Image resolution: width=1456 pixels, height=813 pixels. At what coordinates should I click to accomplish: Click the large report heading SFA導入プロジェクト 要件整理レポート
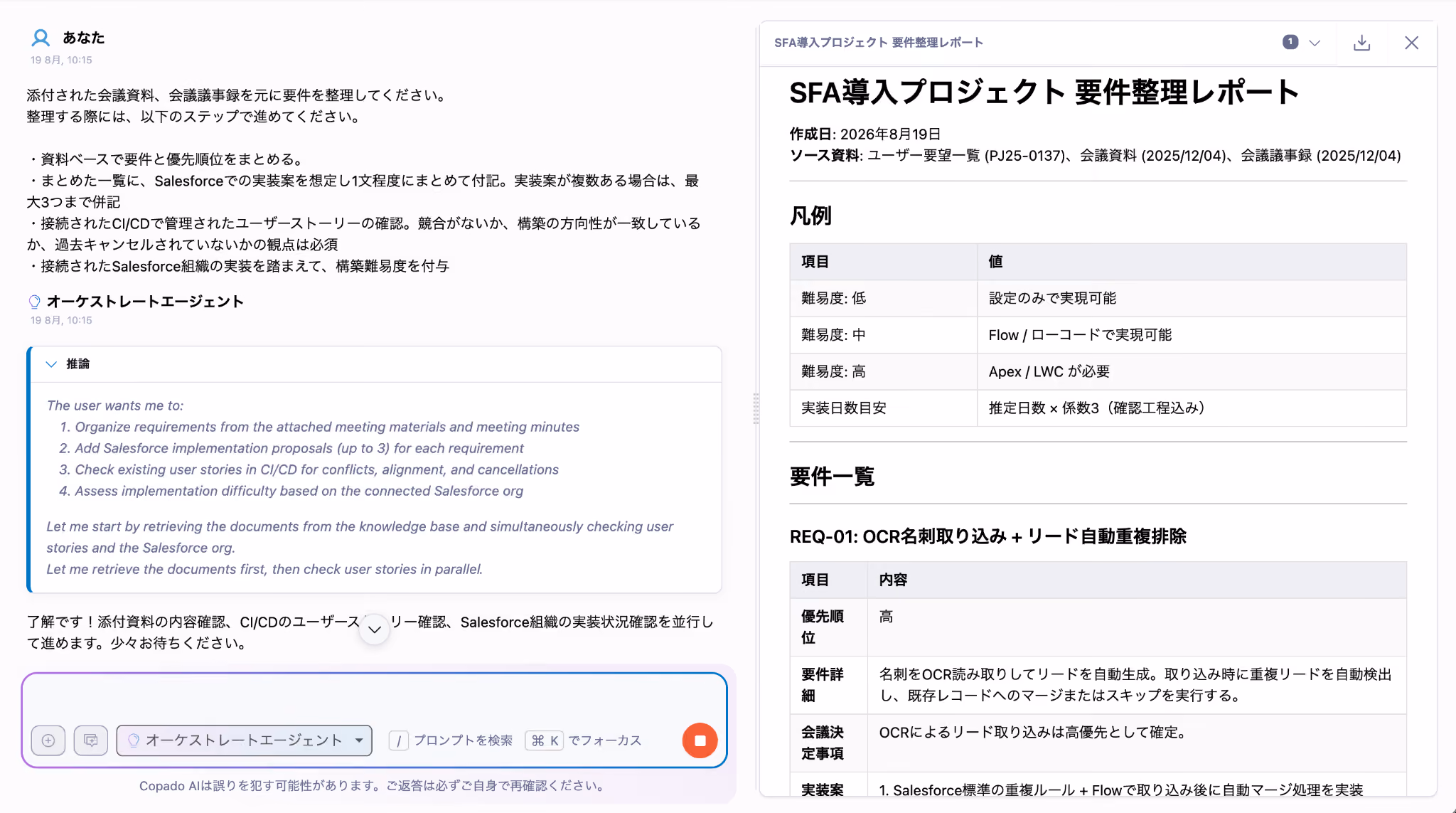(x=1044, y=92)
